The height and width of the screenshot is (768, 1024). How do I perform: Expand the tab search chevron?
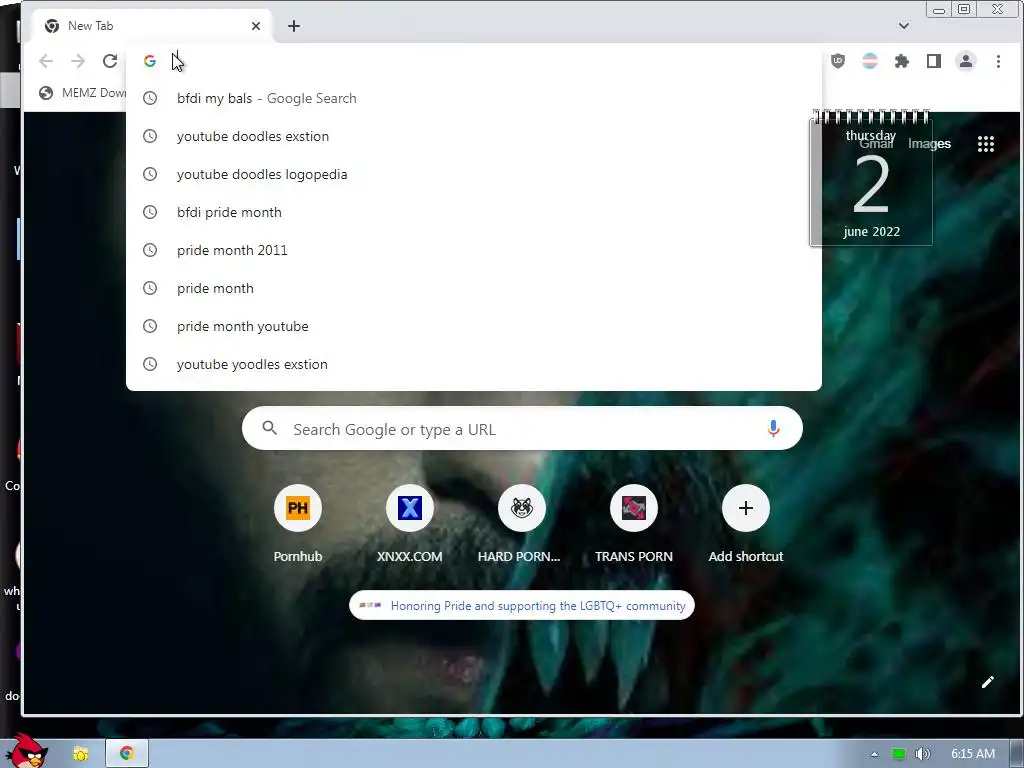(904, 26)
